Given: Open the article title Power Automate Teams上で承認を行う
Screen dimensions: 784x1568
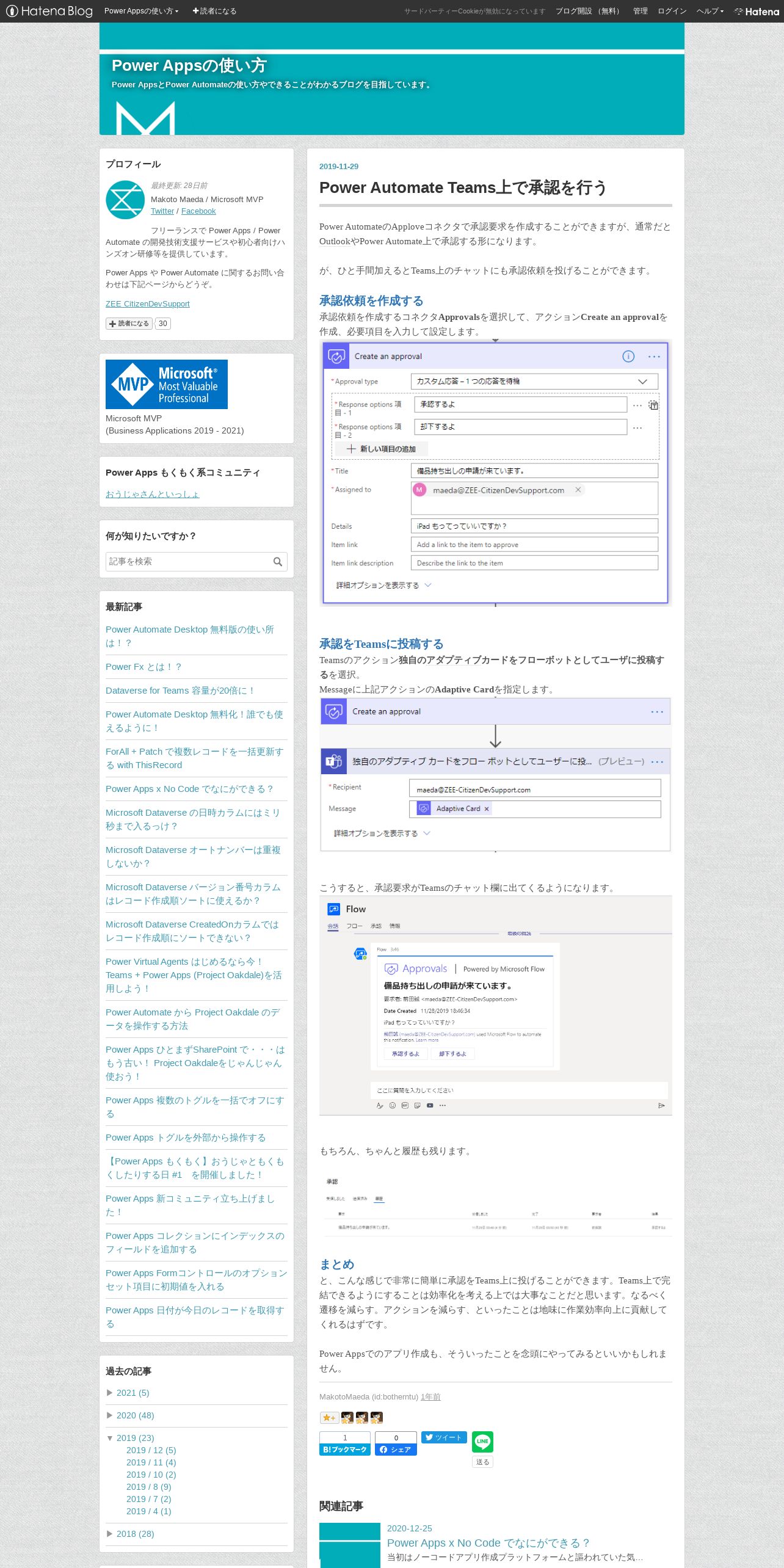Looking at the screenshot, I should pos(463,187).
